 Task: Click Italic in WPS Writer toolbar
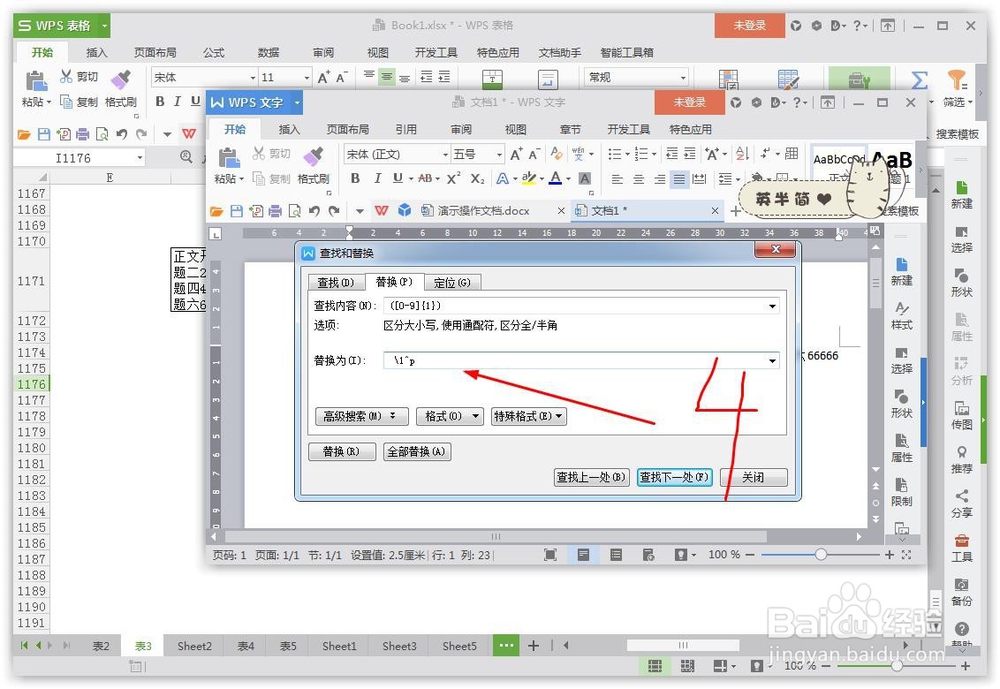377,179
